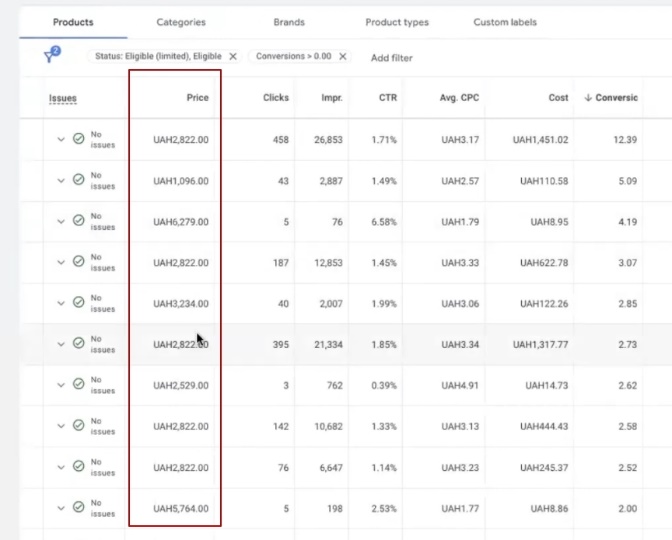Viewport: 672px width, 540px height.
Task: Sort by the Conversions column header
Action: pos(614,98)
